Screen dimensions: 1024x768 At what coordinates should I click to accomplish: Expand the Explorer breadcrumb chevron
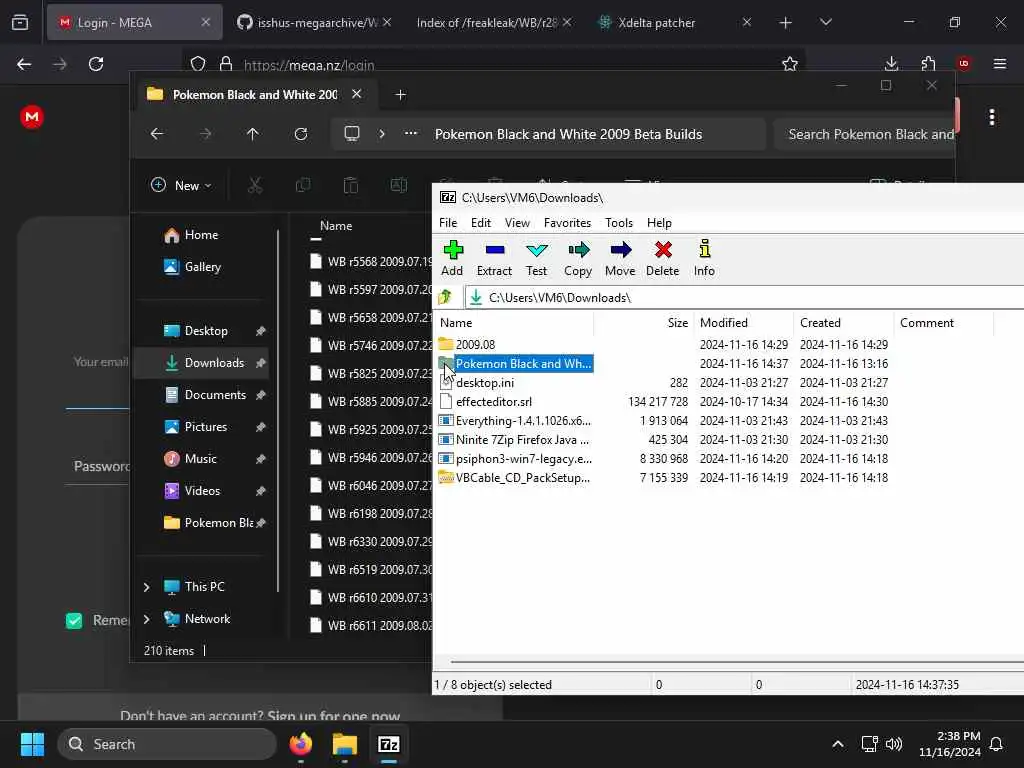[382, 134]
